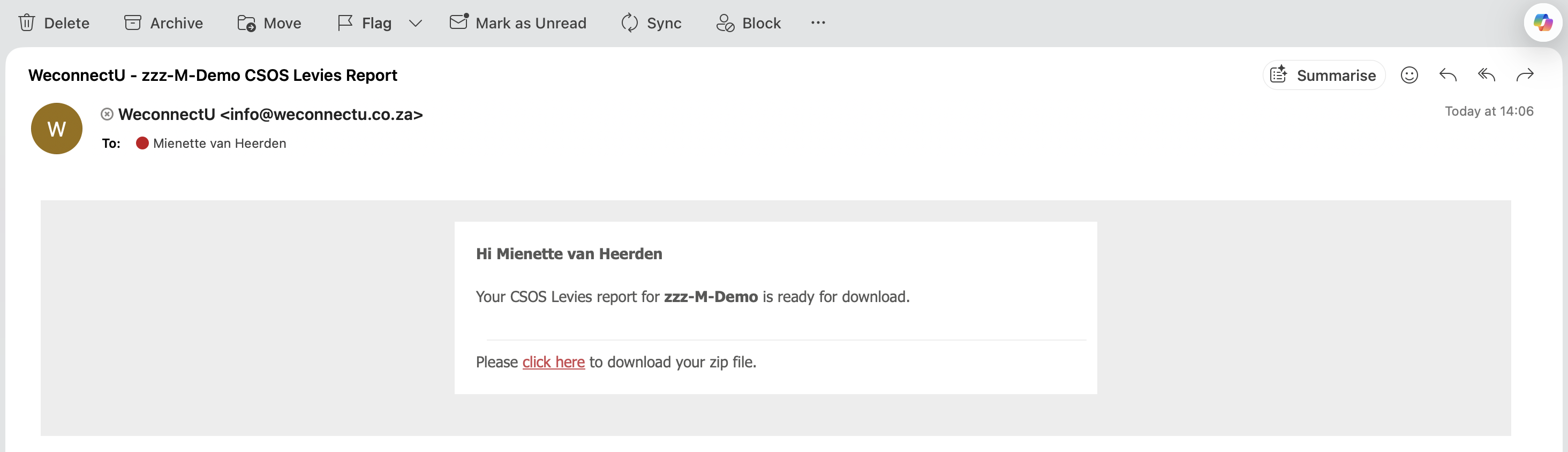The image size is (1568, 452).
Task: Open the more options ellipsis menu
Action: coord(818,23)
